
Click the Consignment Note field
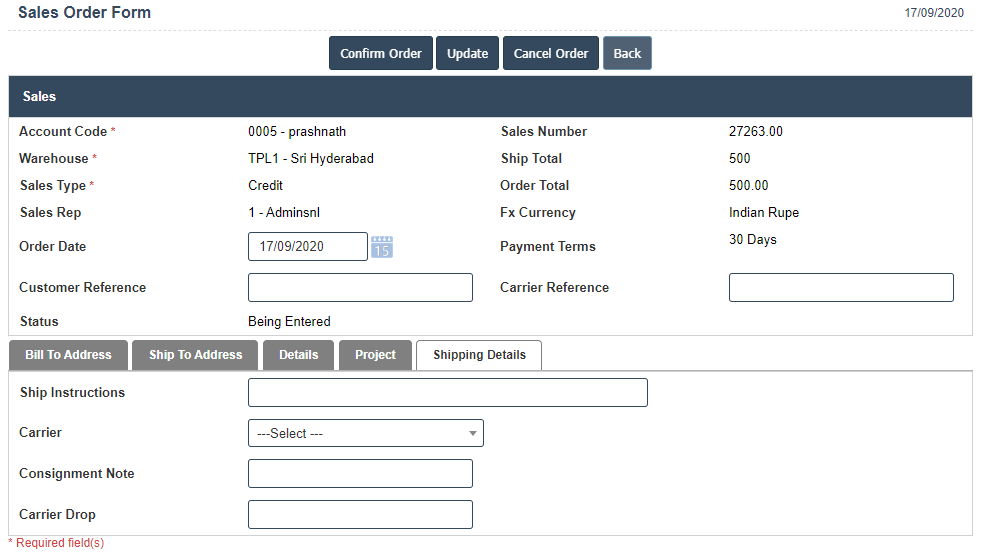click(360, 474)
